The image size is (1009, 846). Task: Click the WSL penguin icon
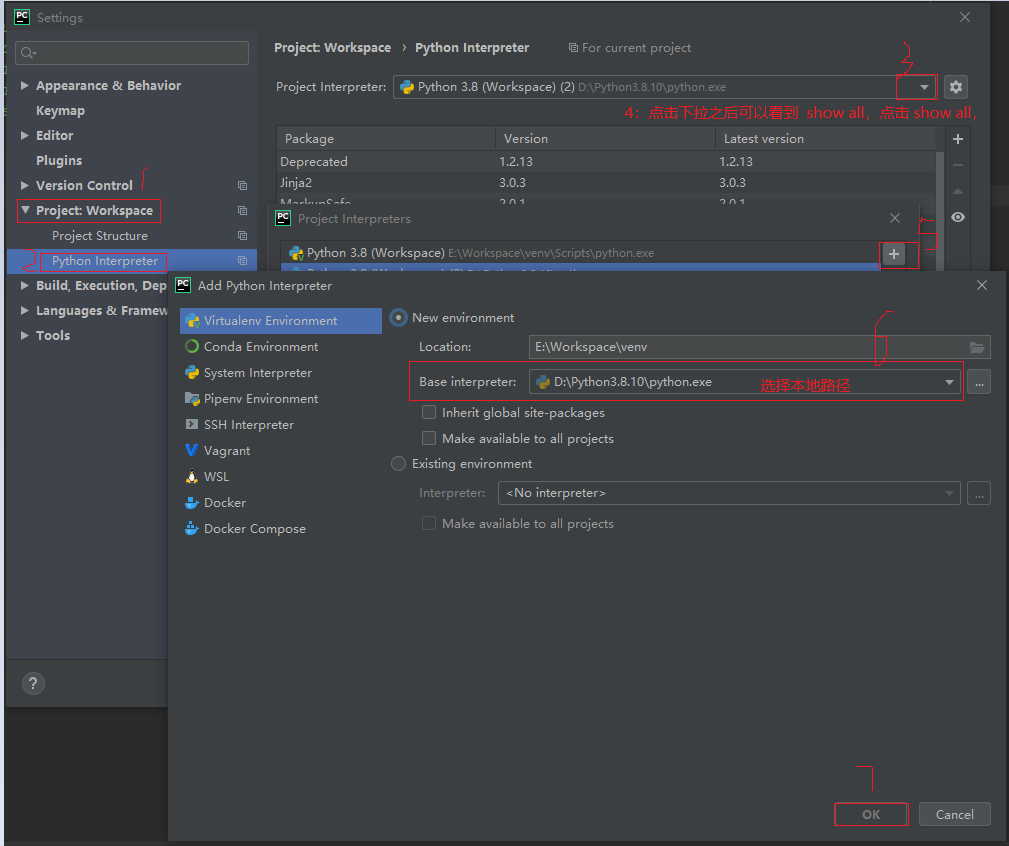pos(192,477)
